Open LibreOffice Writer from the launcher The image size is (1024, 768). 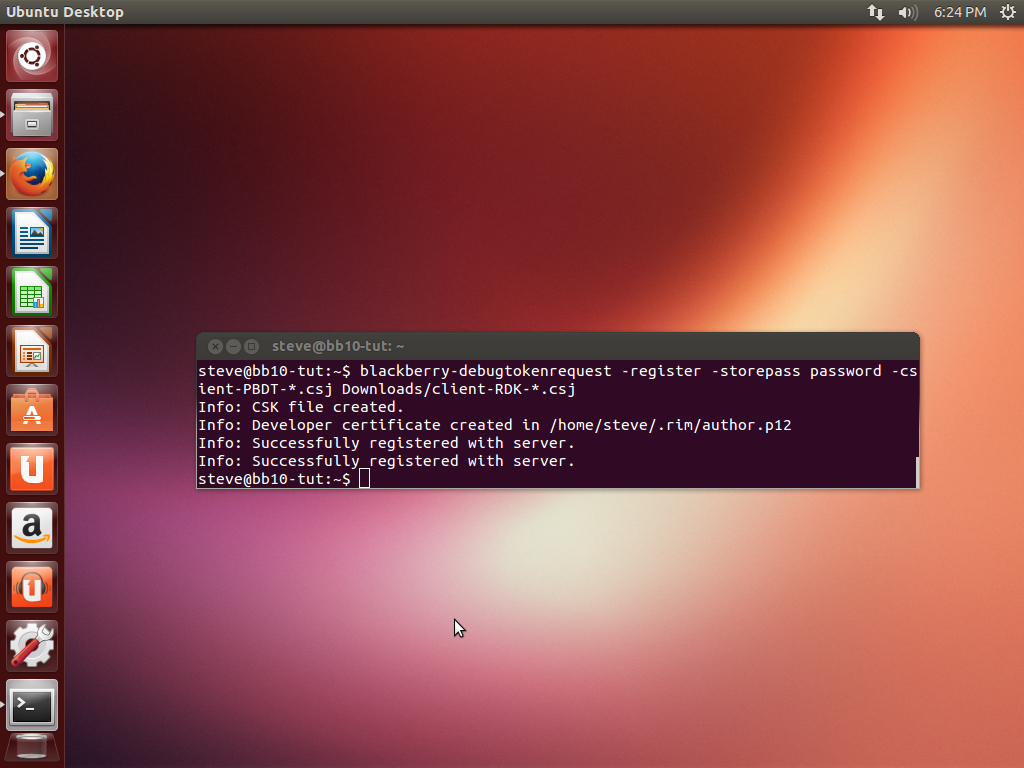pos(32,233)
